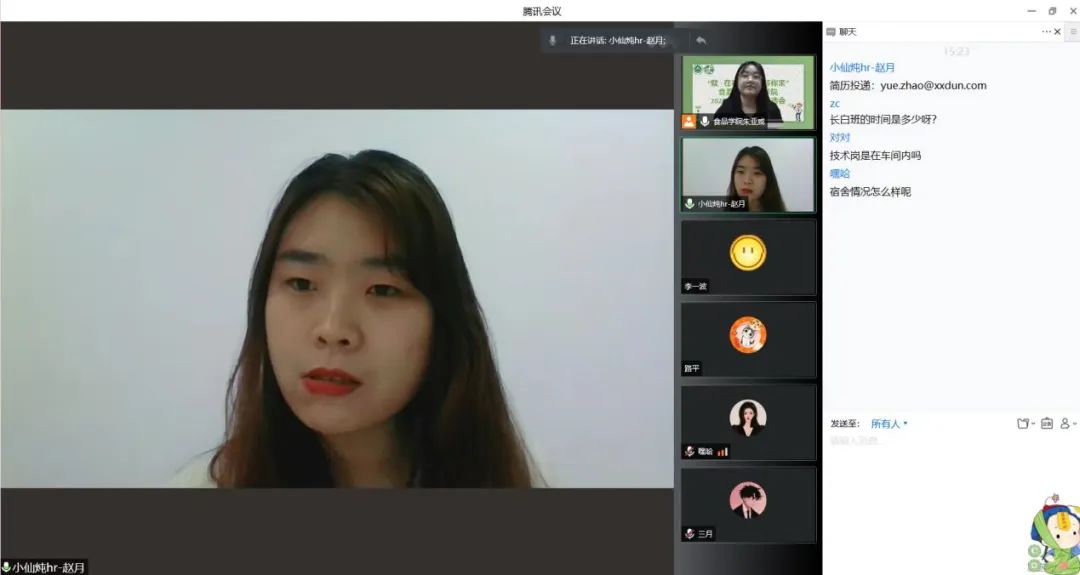The height and width of the screenshot is (575, 1080).
Task: Close the chat panel
Action: pyautogui.click(x=1058, y=32)
